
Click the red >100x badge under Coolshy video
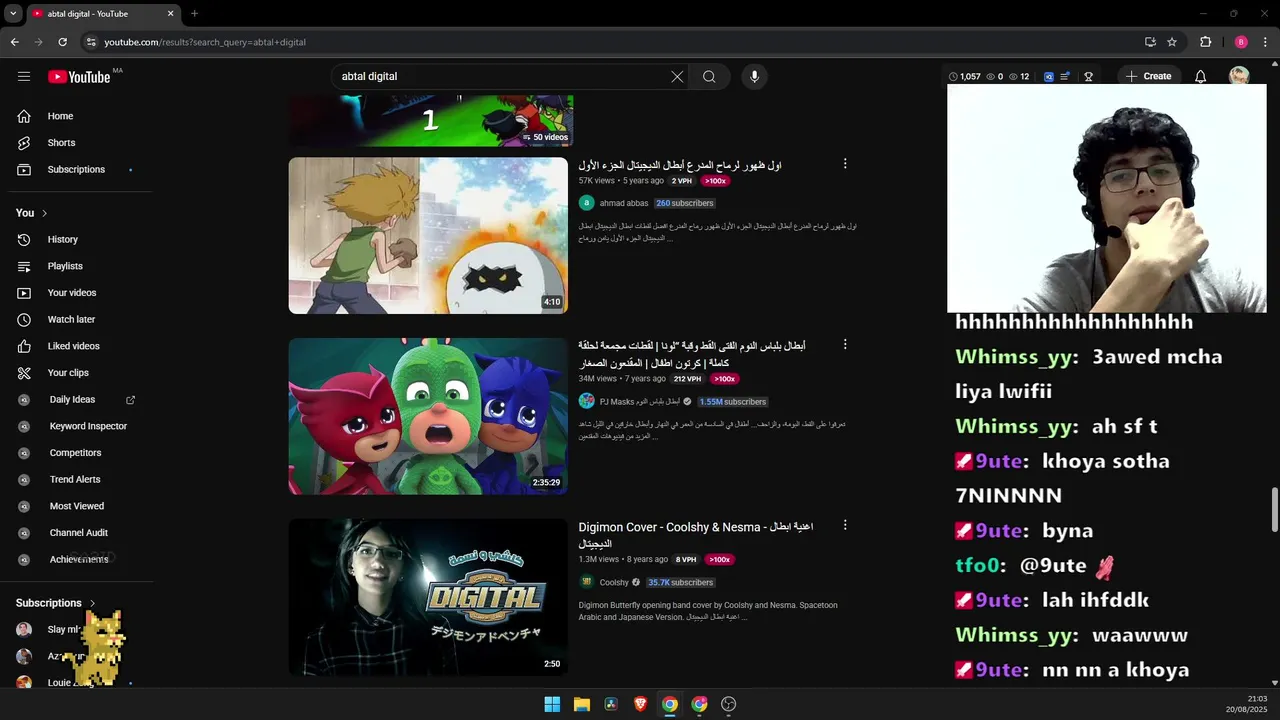(719, 560)
